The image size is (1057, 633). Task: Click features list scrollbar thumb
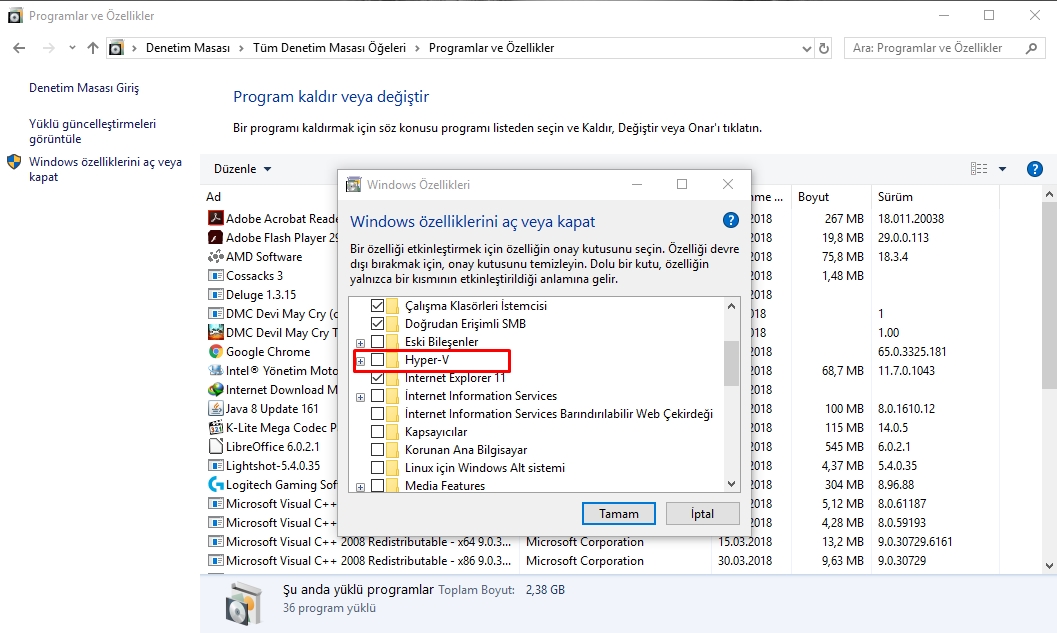pos(731,363)
